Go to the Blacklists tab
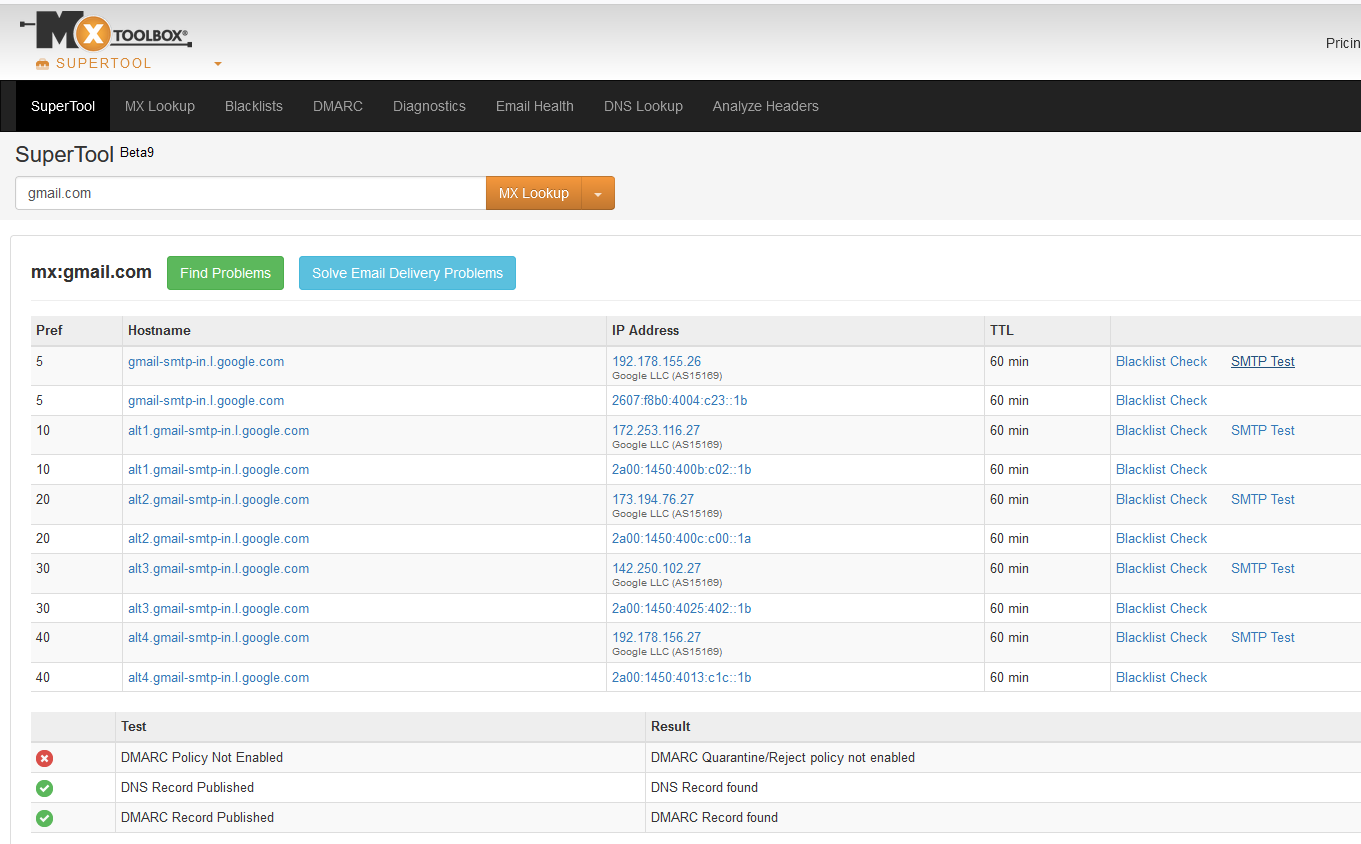This screenshot has height=844, width=1361. pos(254,106)
